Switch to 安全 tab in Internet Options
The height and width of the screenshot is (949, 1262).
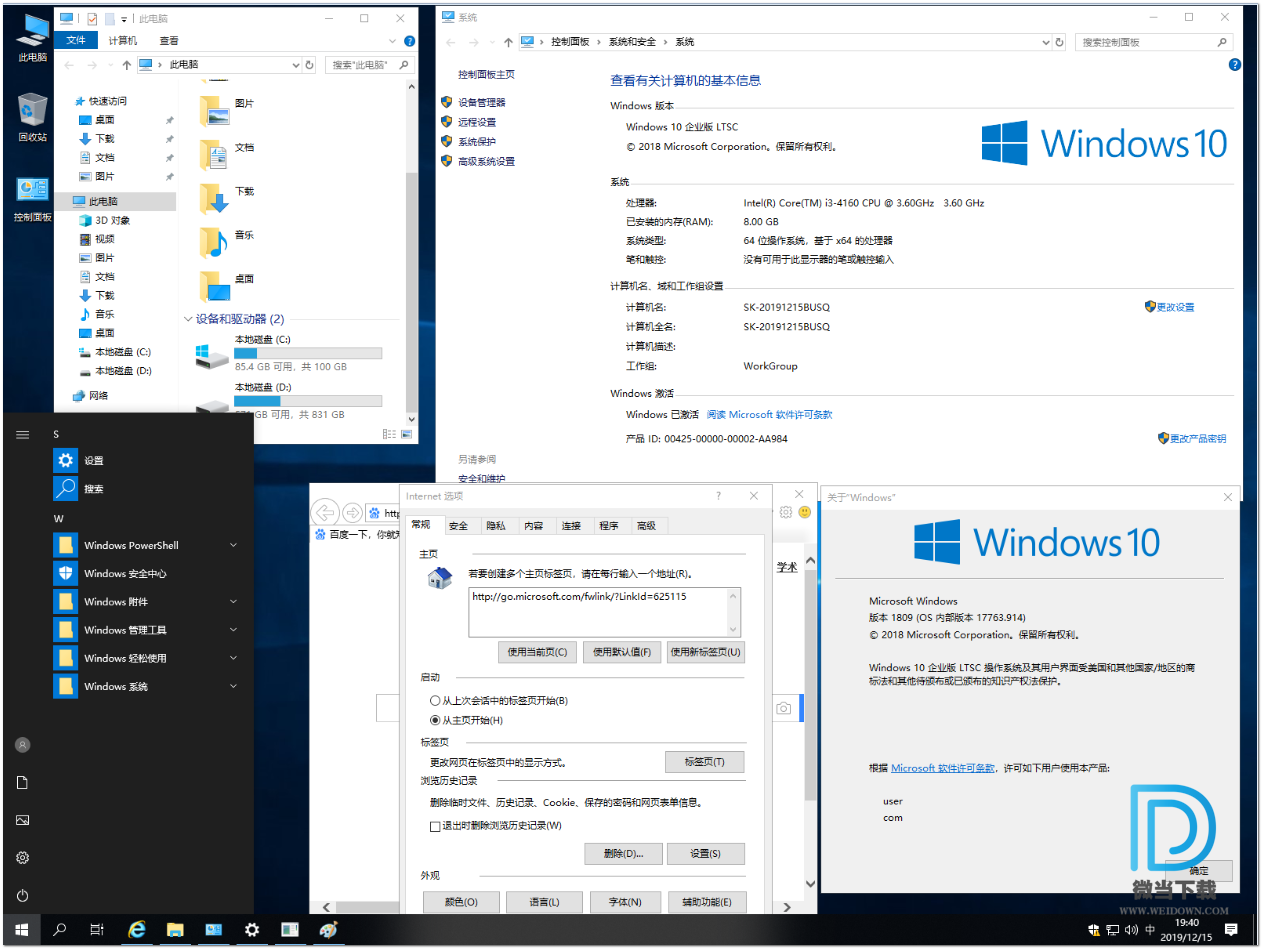458,525
